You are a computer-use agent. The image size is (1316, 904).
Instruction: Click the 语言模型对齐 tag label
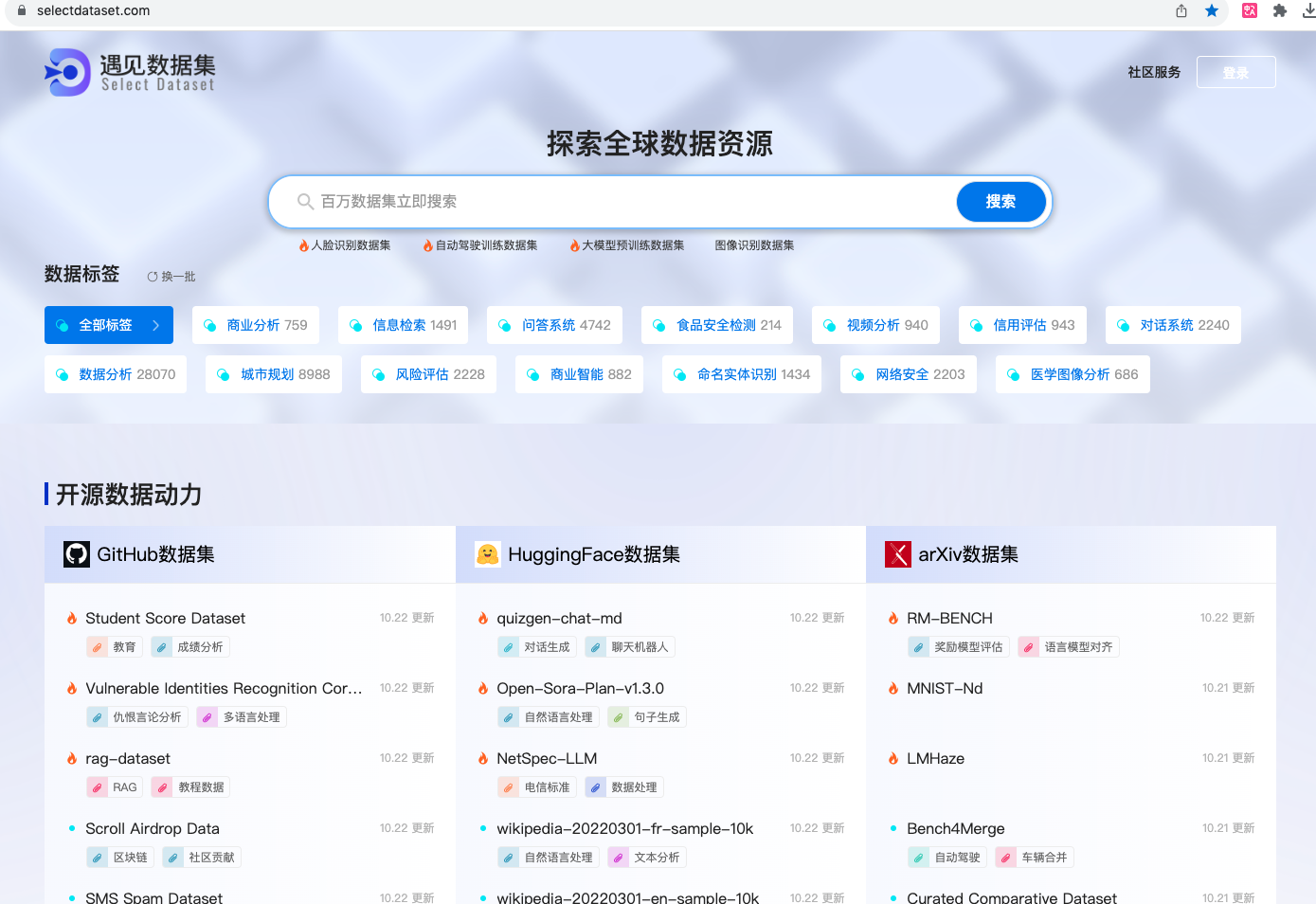click(x=1078, y=647)
